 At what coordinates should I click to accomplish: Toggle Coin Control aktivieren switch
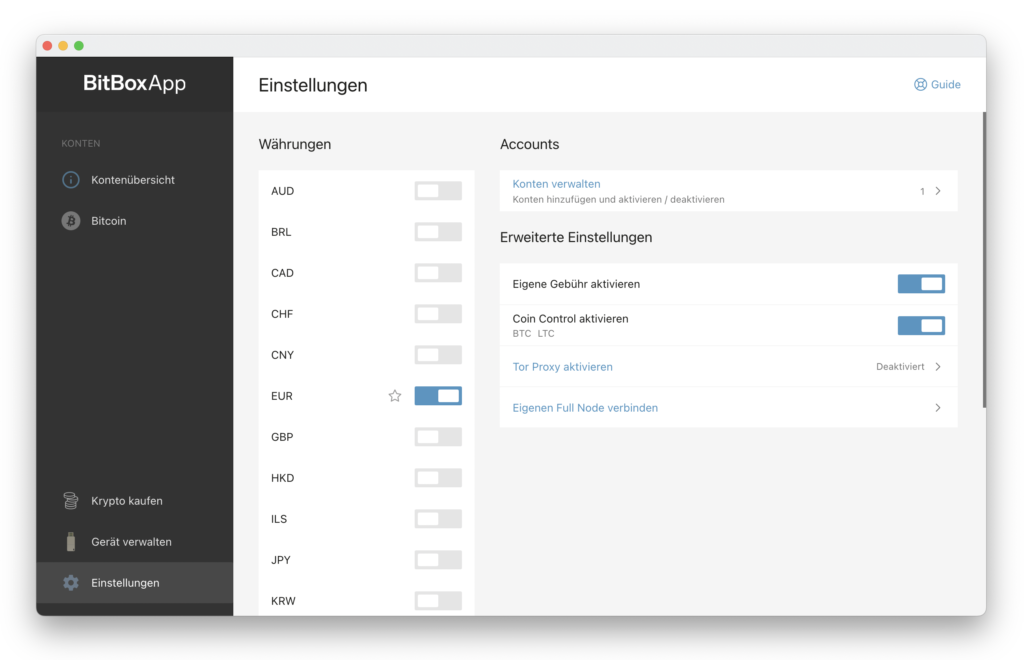pos(921,325)
